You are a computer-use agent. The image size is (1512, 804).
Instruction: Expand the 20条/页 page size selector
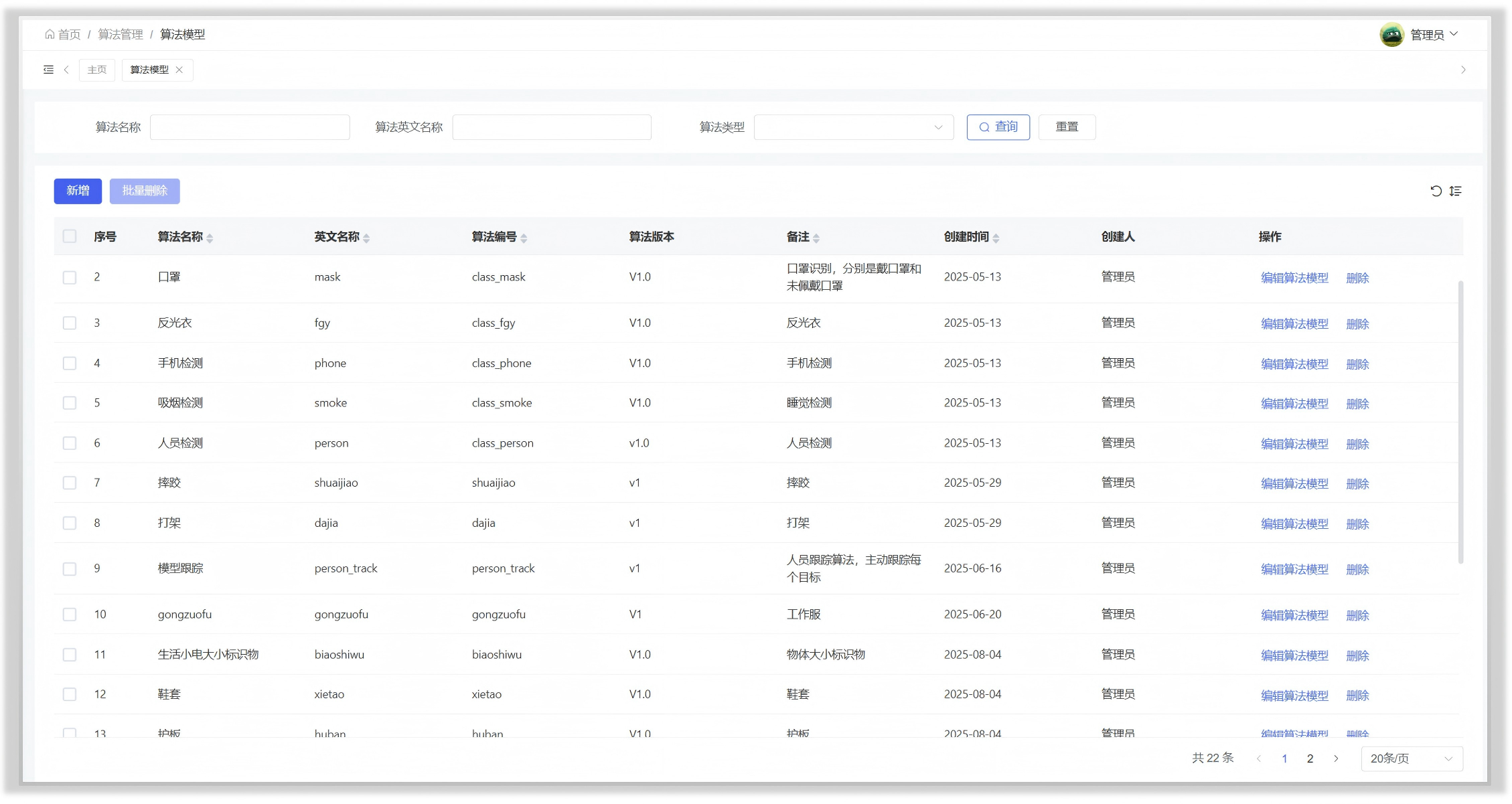tap(1411, 758)
